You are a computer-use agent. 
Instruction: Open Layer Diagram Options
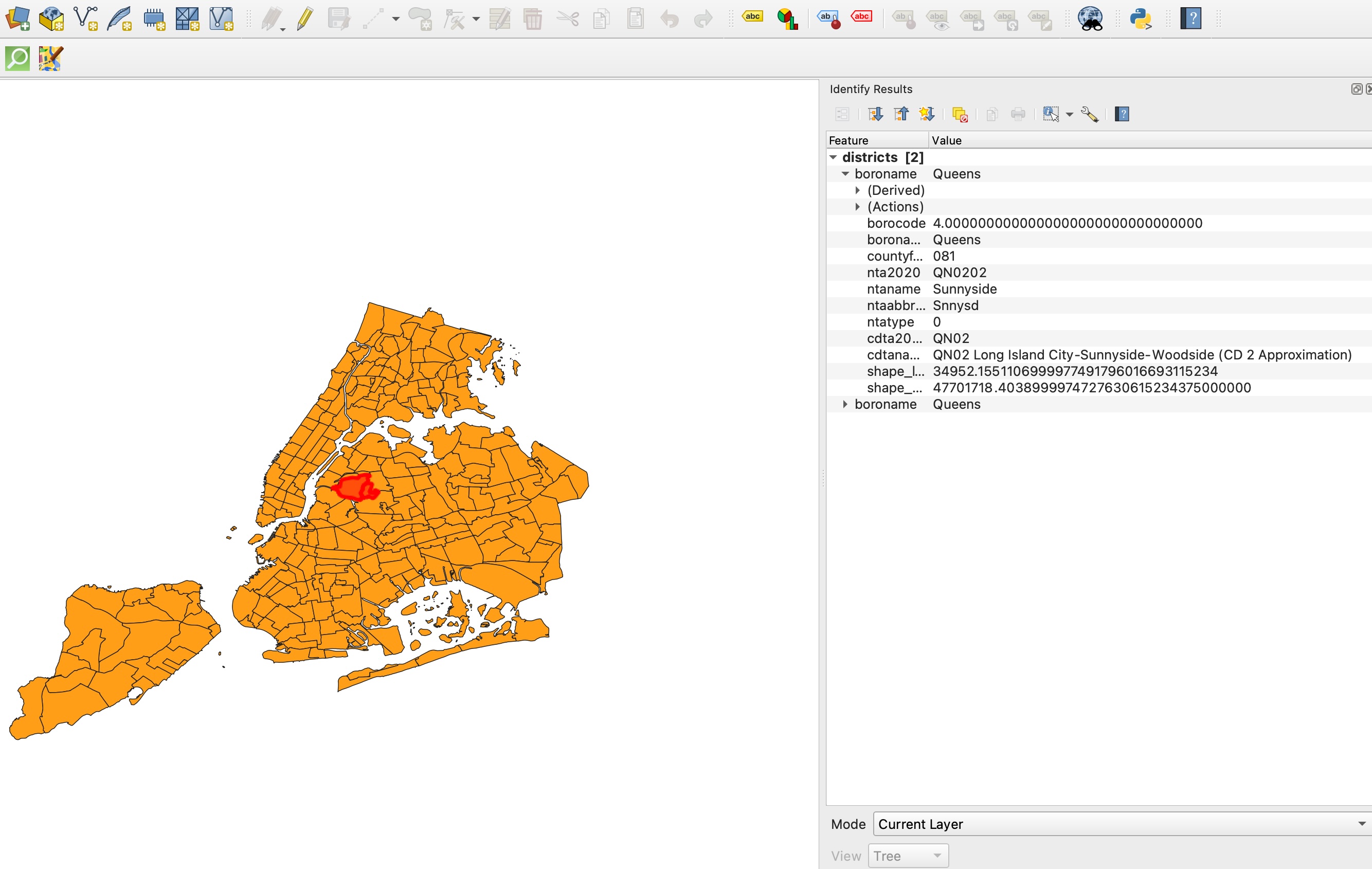pos(787,19)
